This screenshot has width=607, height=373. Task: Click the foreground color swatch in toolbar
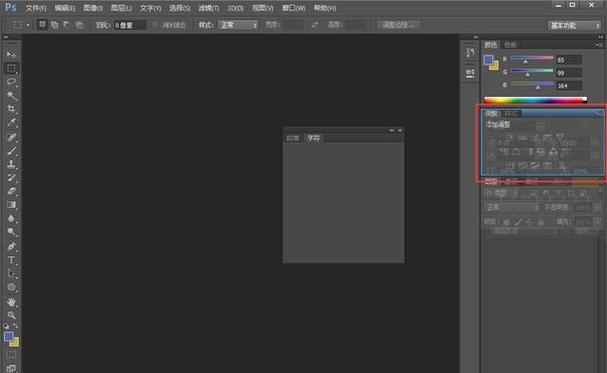click(9, 336)
